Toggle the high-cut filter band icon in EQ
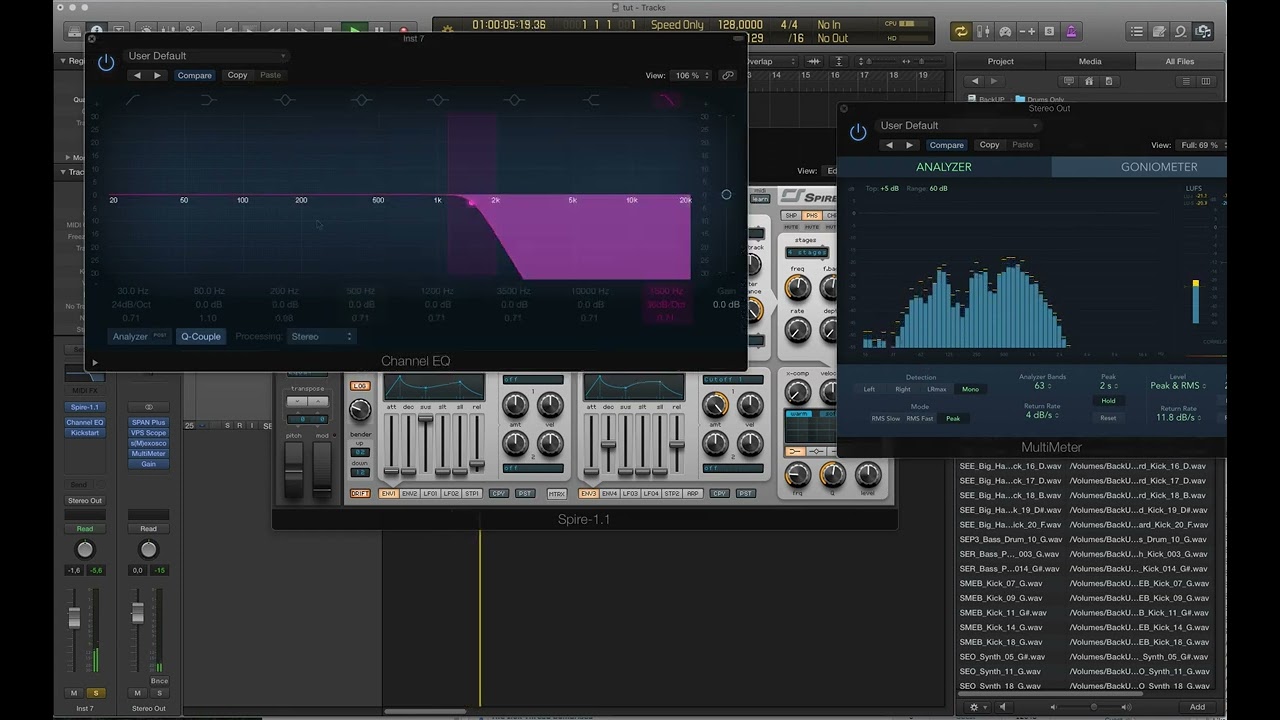Screen dimensions: 1280x720 [x=667, y=100]
